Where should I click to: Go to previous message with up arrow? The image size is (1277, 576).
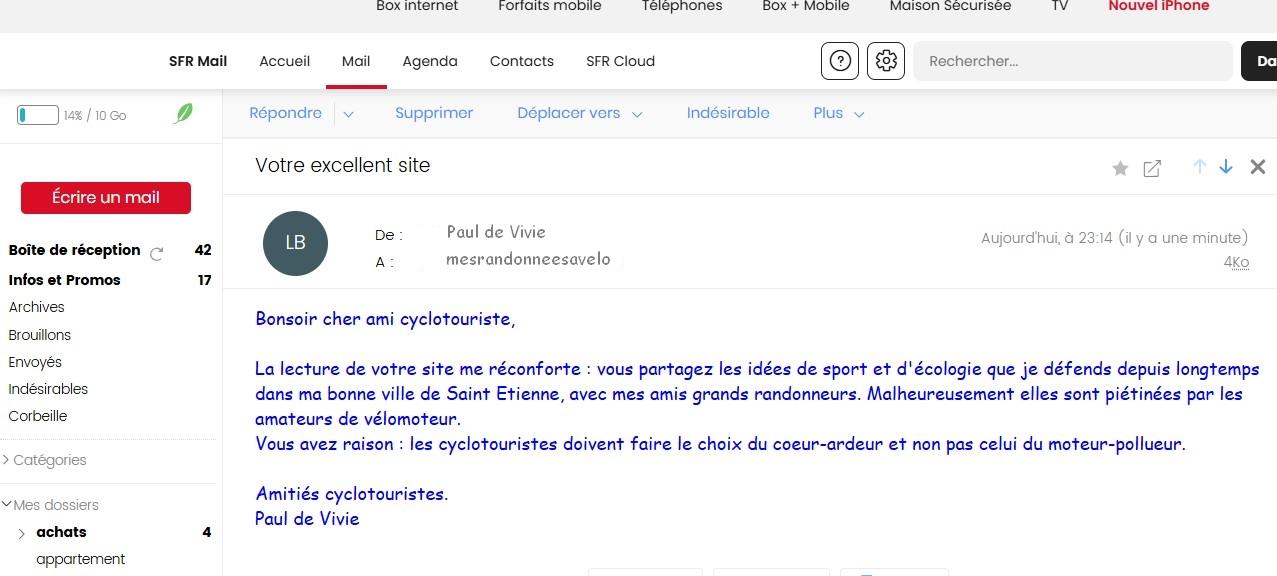click(x=1199, y=167)
